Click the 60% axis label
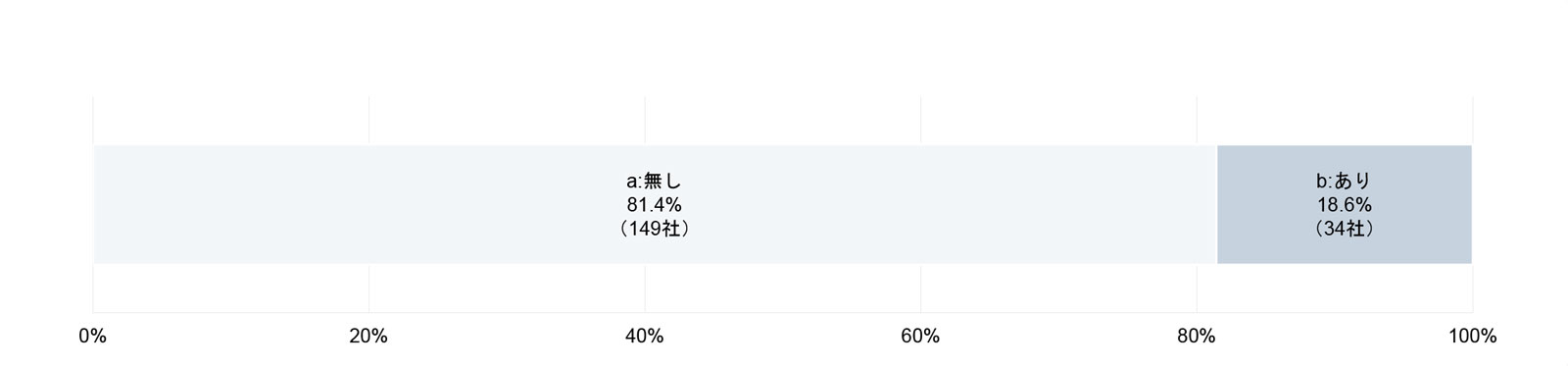Screen dimensions: 1568x366 coord(920,337)
